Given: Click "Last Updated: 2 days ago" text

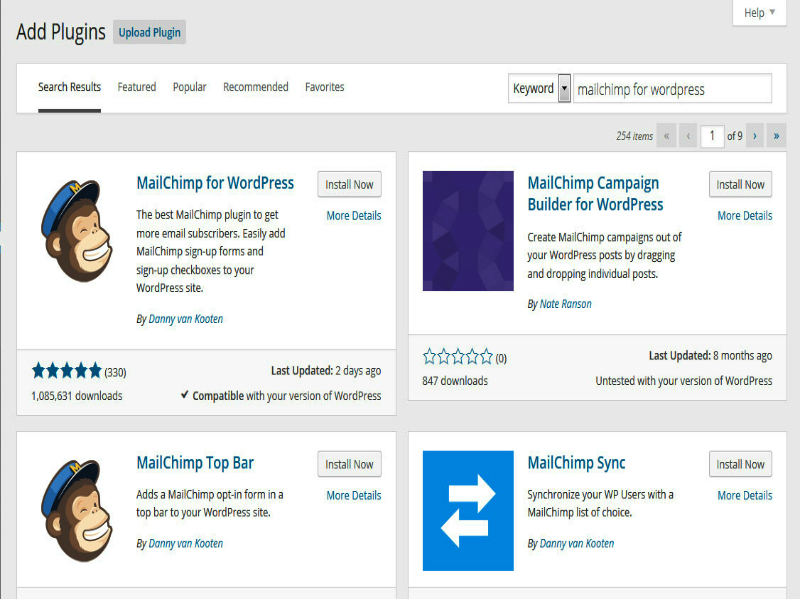Looking at the screenshot, I should (326, 371).
